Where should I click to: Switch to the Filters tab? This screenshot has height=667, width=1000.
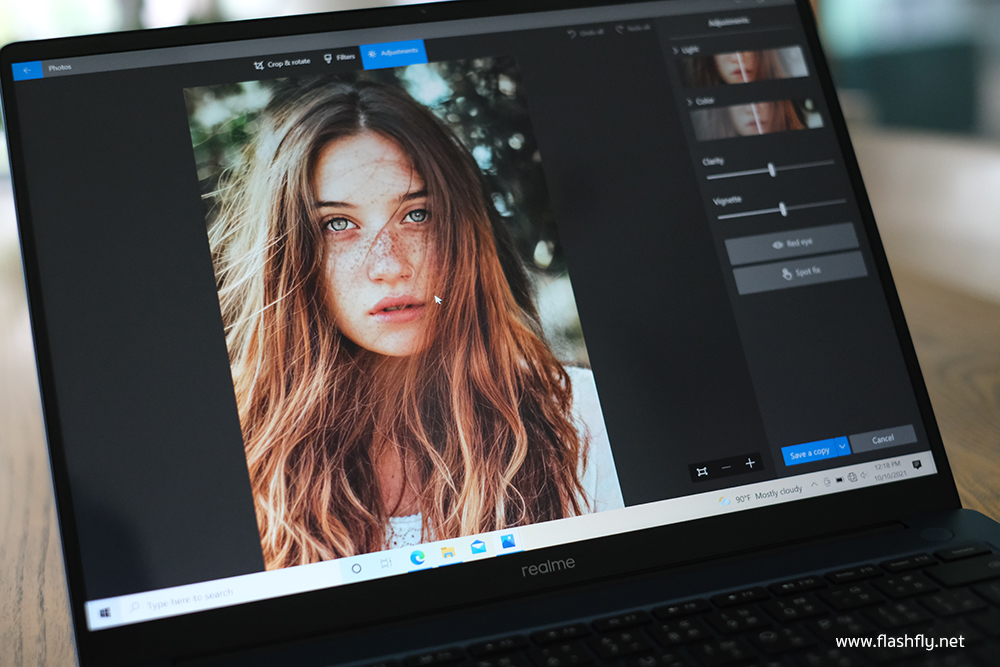coord(339,57)
